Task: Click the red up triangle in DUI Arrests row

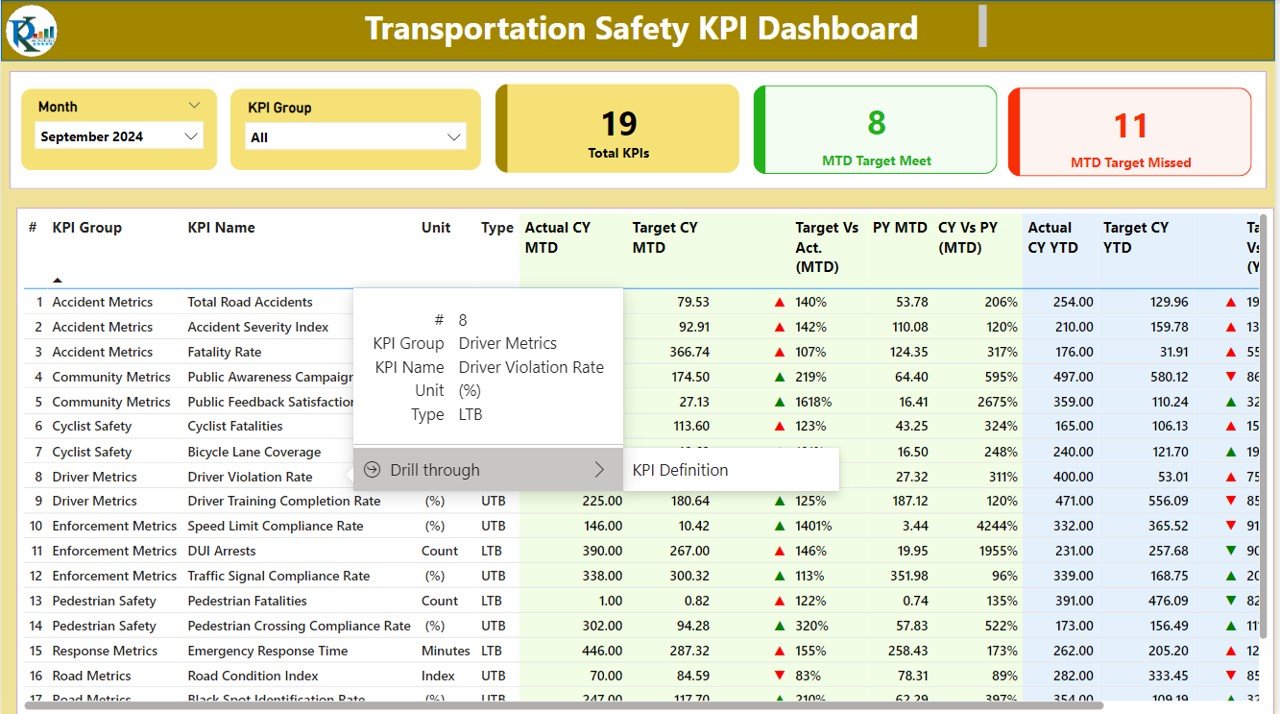Action: tap(780, 551)
